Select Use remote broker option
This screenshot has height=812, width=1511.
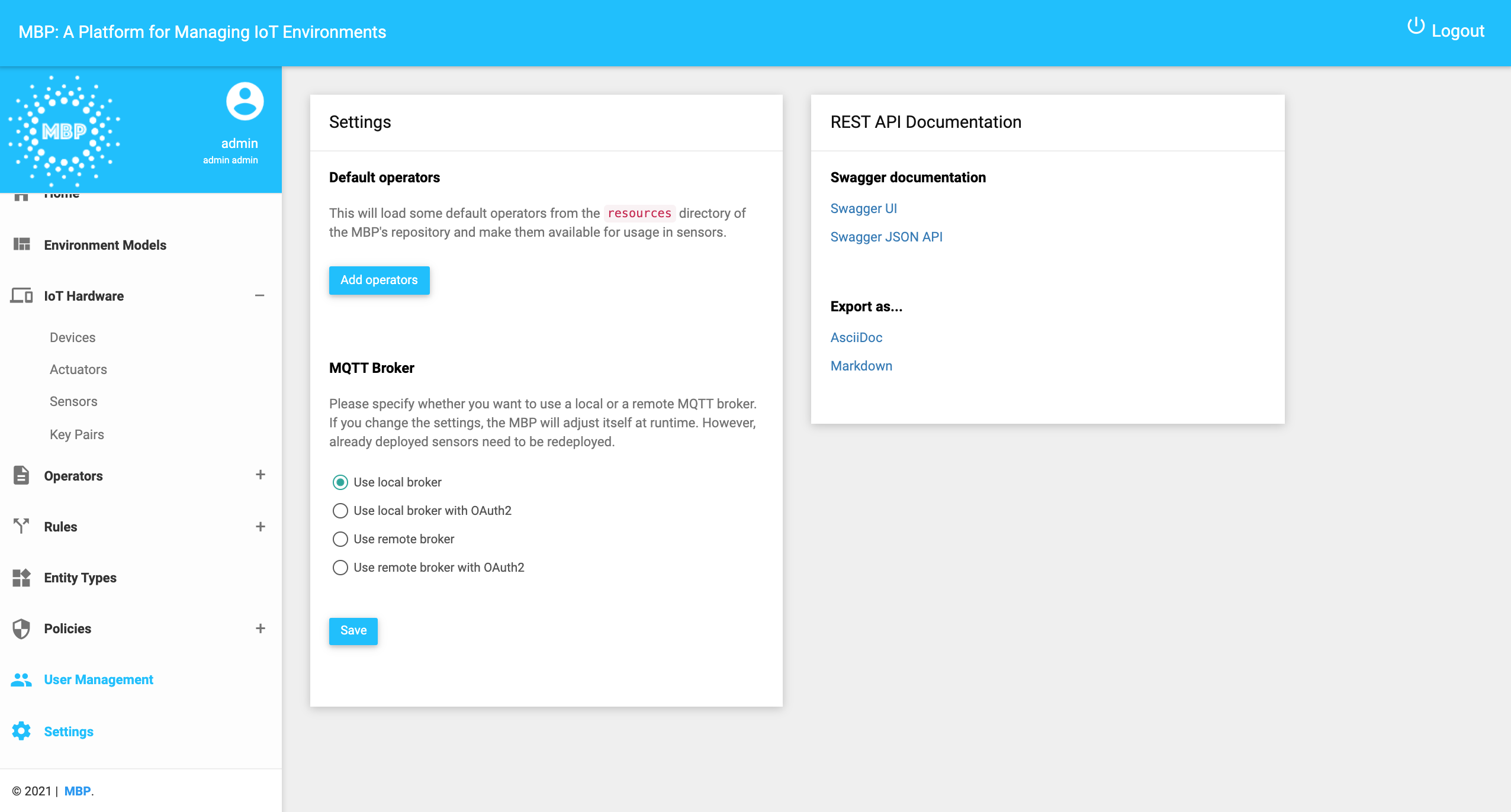(340, 539)
